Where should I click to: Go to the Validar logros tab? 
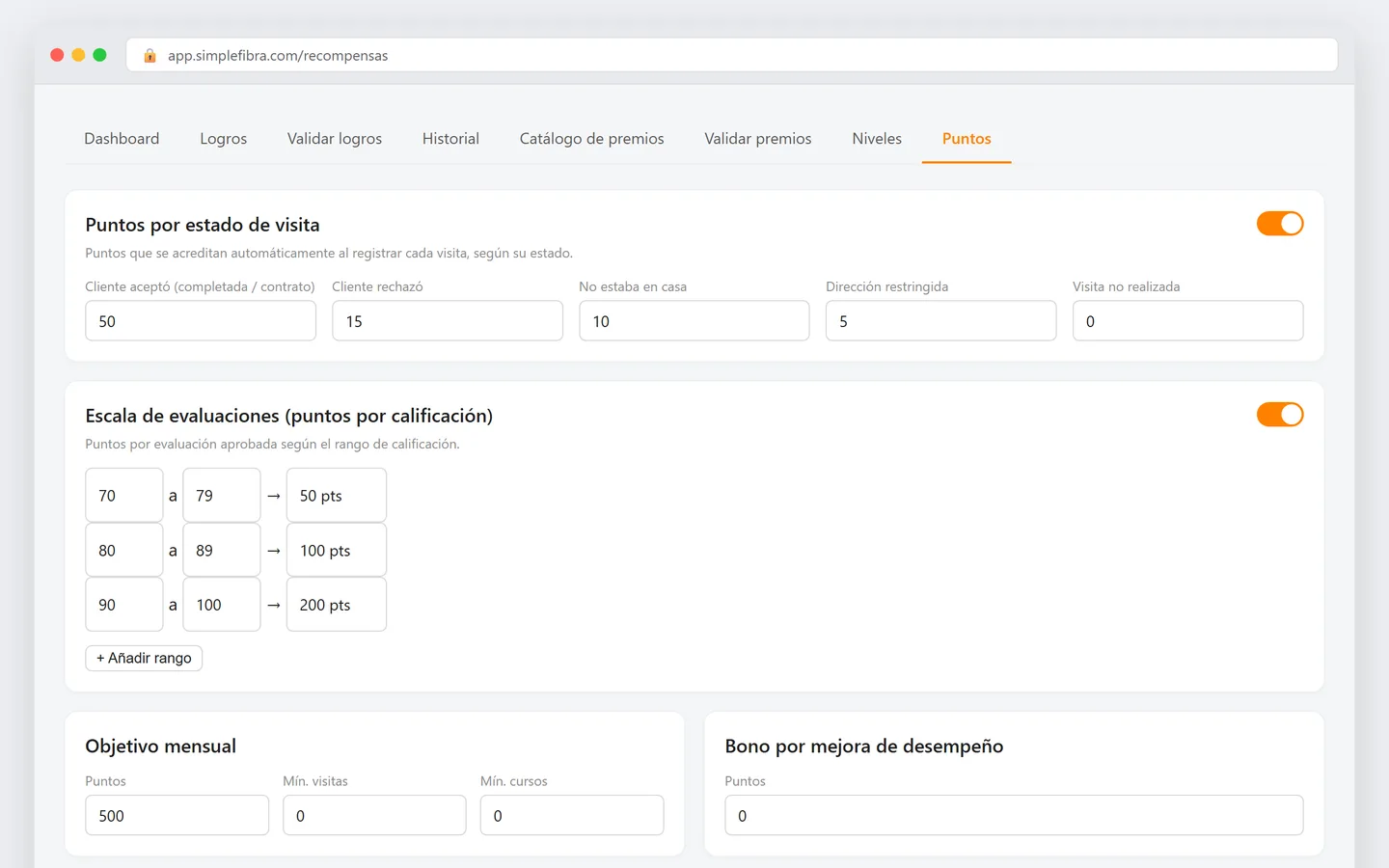(x=335, y=139)
